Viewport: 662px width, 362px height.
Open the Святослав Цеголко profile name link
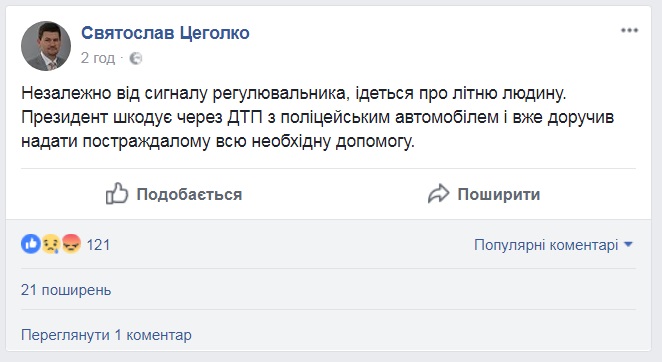click(165, 33)
